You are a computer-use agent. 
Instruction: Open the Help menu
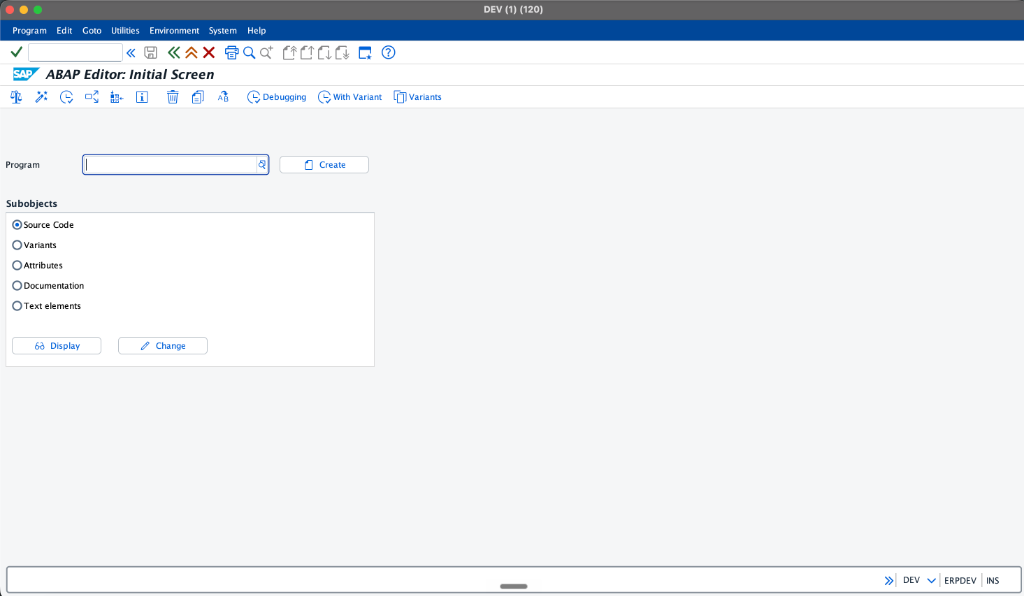[x=257, y=31]
